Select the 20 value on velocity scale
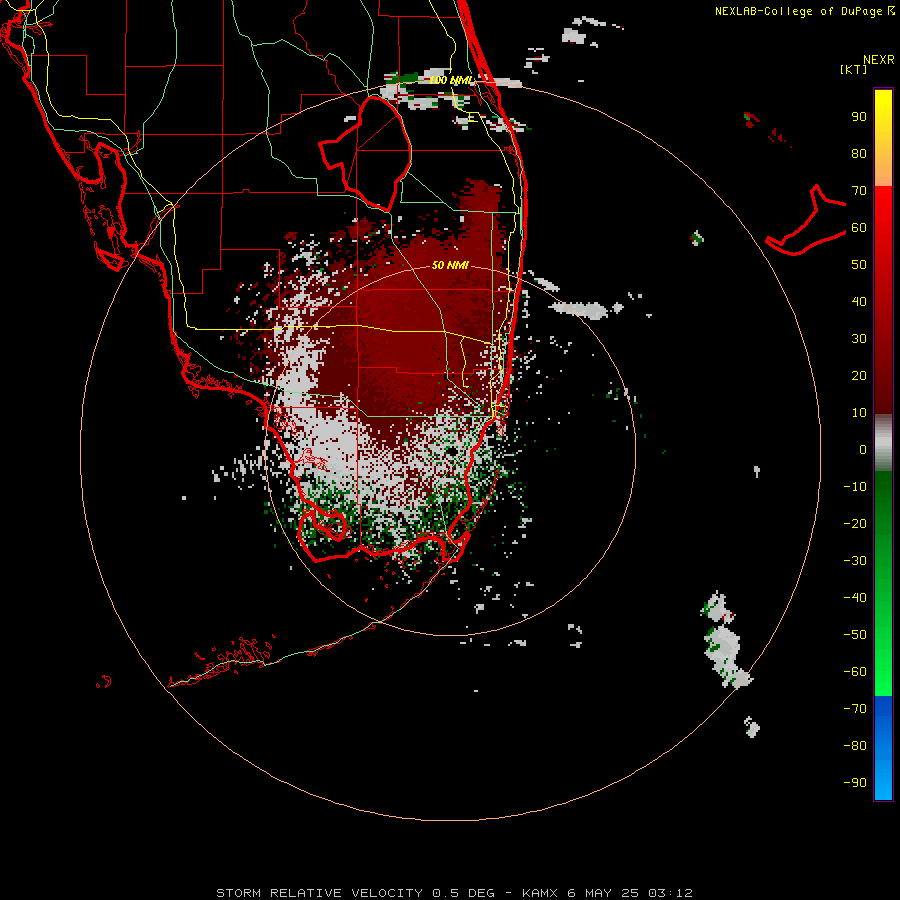This screenshot has width=900, height=900. (x=859, y=376)
